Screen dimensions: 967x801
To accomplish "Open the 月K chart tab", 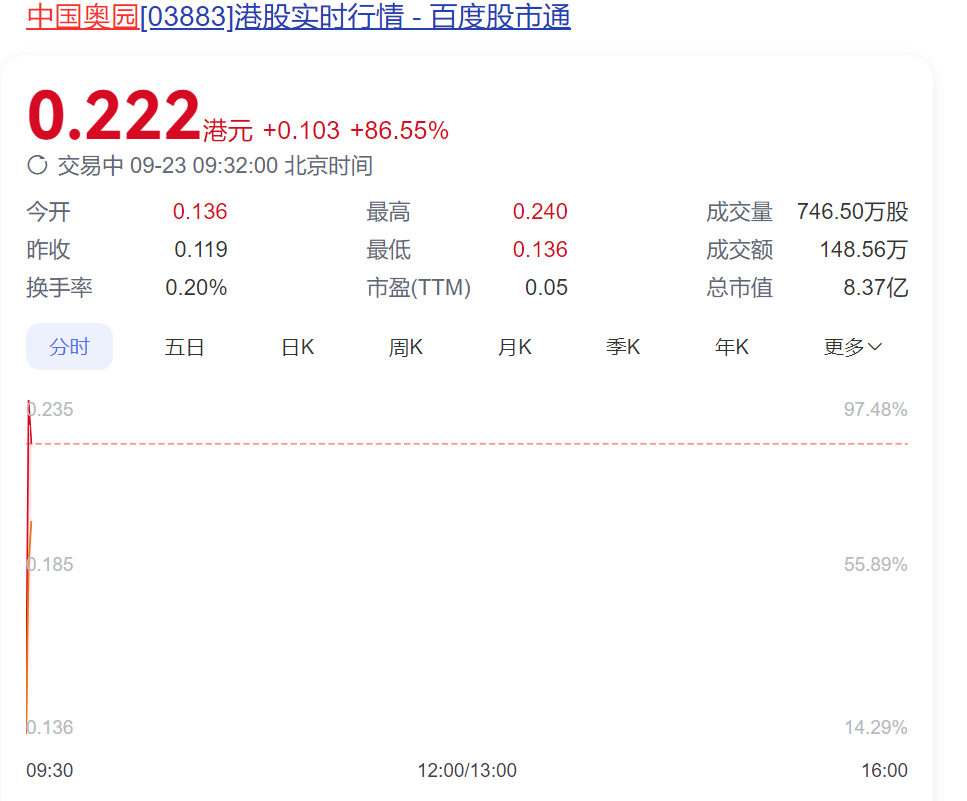I will [515, 347].
